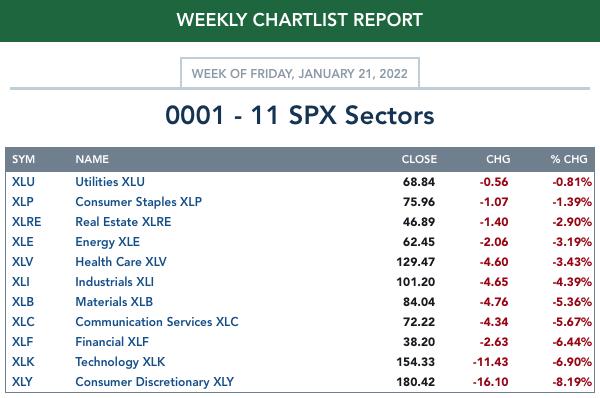Click the SYM column header

[x=23, y=159]
